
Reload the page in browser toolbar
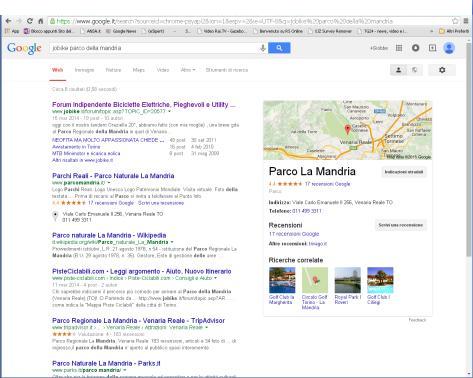[30, 21]
